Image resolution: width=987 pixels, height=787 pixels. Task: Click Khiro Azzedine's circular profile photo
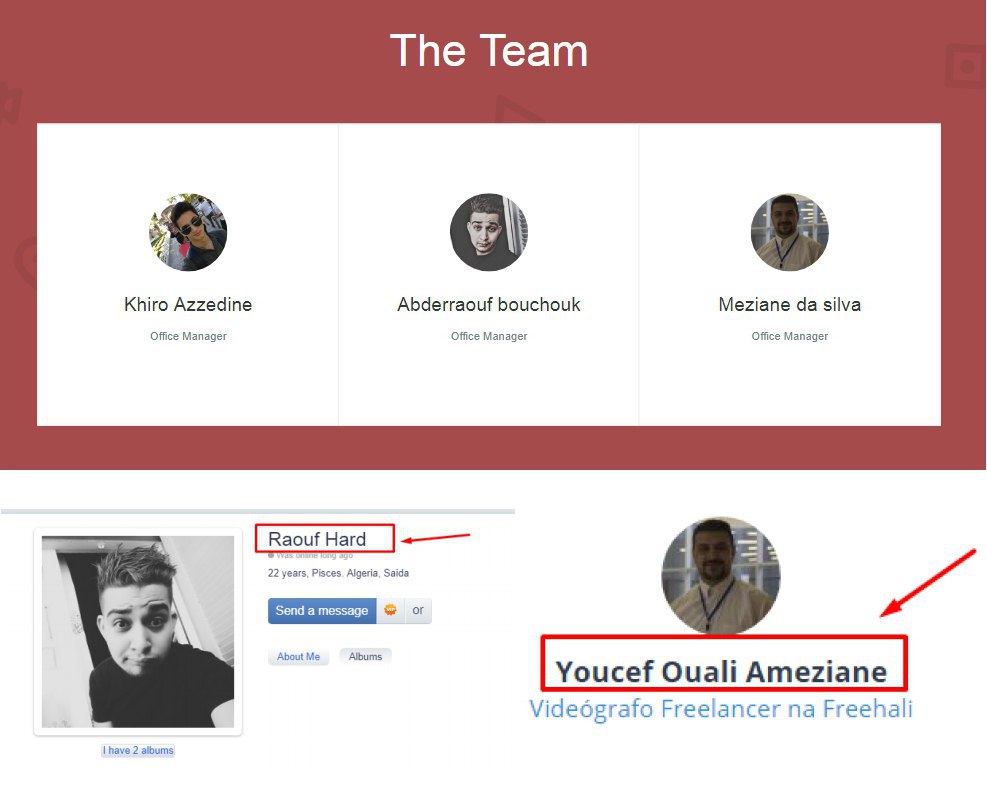[x=188, y=232]
